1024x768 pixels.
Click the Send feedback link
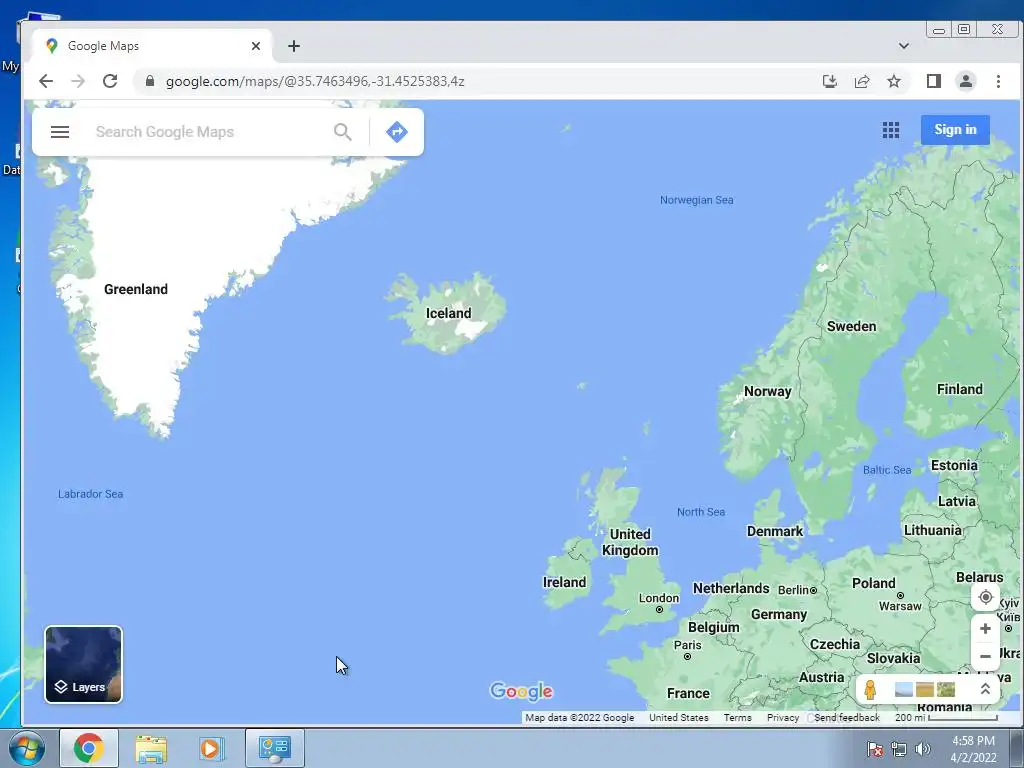pyautogui.click(x=847, y=718)
